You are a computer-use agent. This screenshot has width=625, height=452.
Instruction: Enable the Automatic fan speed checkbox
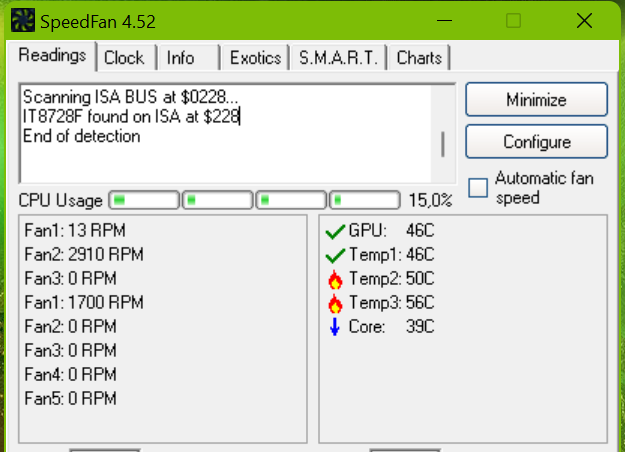point(479,187)
